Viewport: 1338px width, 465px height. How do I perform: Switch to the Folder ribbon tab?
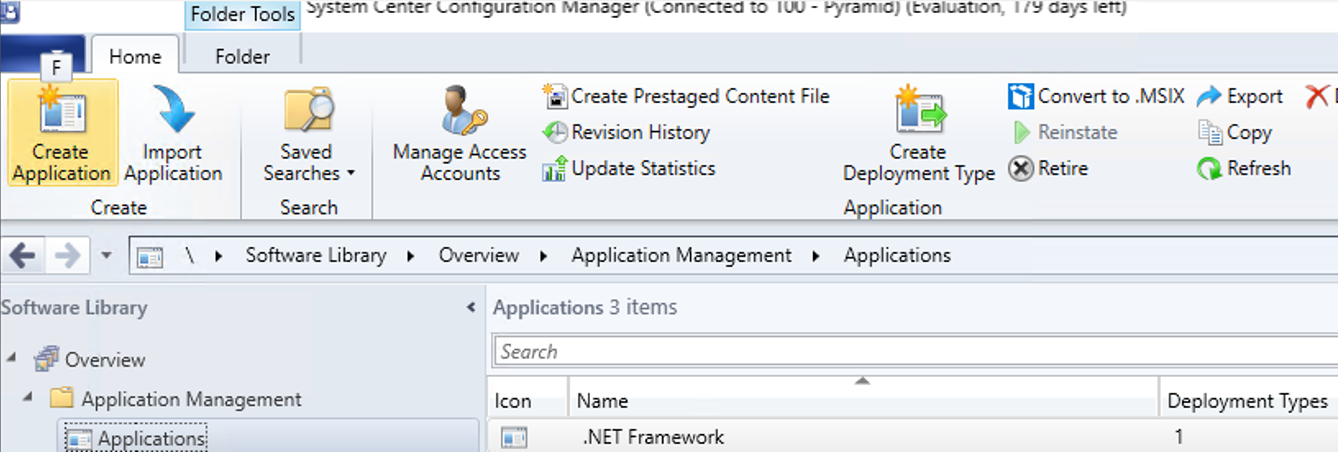click(243, 56)
